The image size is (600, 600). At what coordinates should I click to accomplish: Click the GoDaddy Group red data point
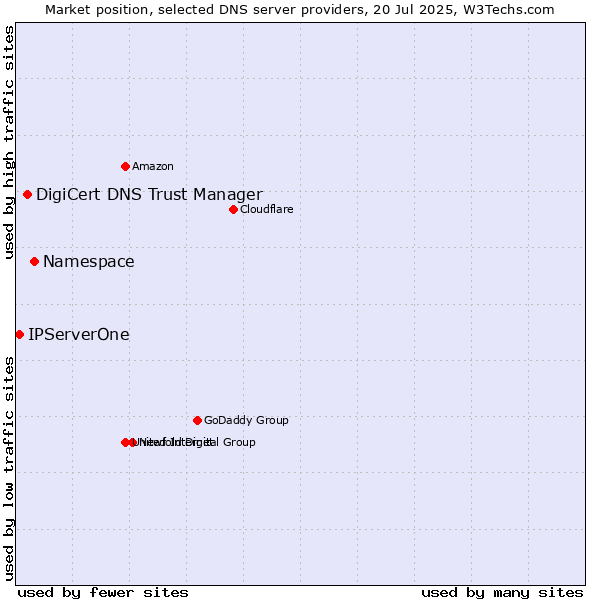(197, 421)
